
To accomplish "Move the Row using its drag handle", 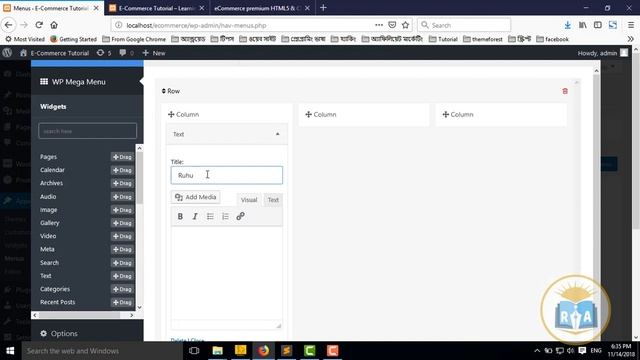I will (x=164, y=91).
